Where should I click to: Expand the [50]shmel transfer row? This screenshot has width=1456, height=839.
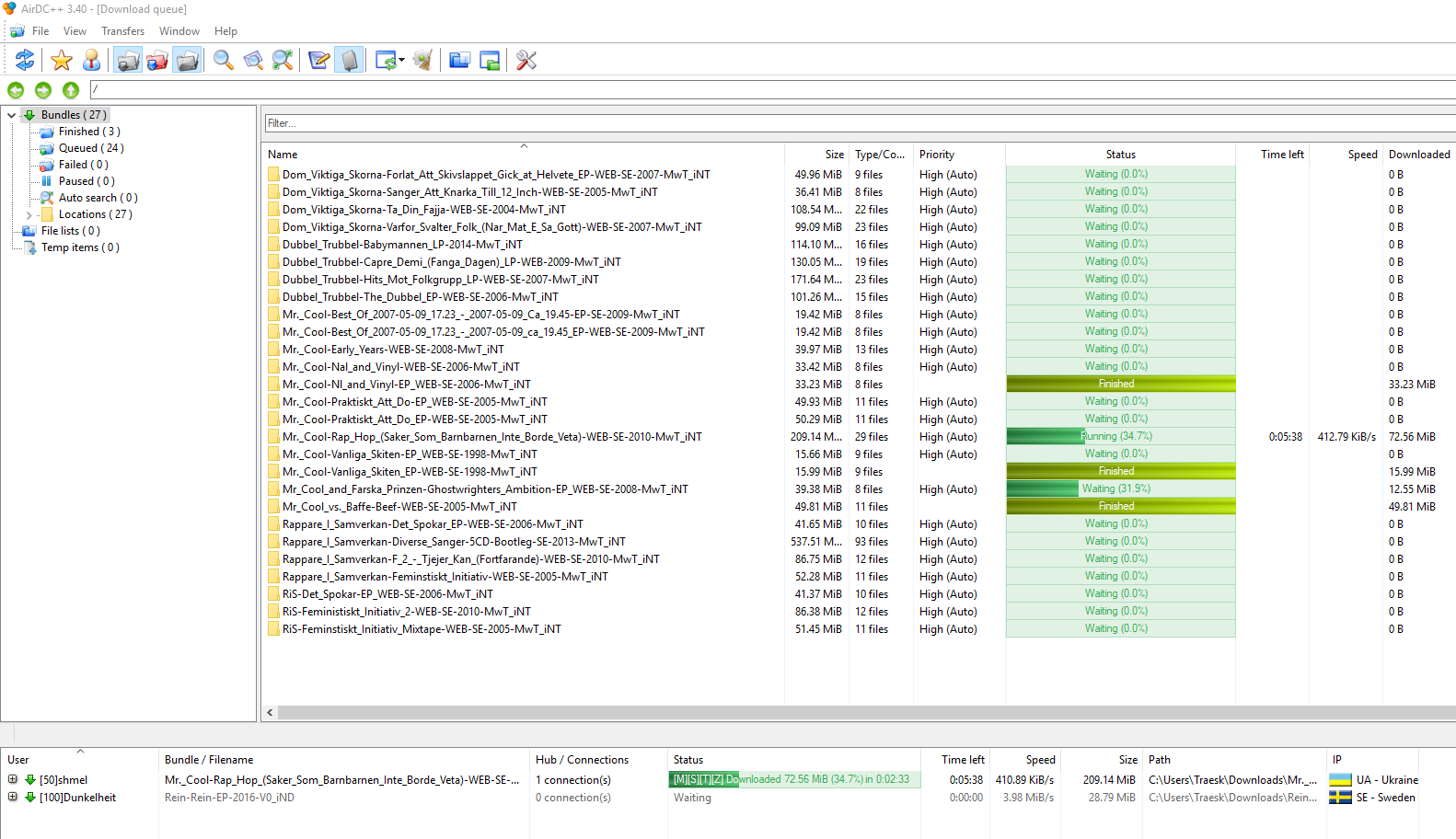pos(13,779)
